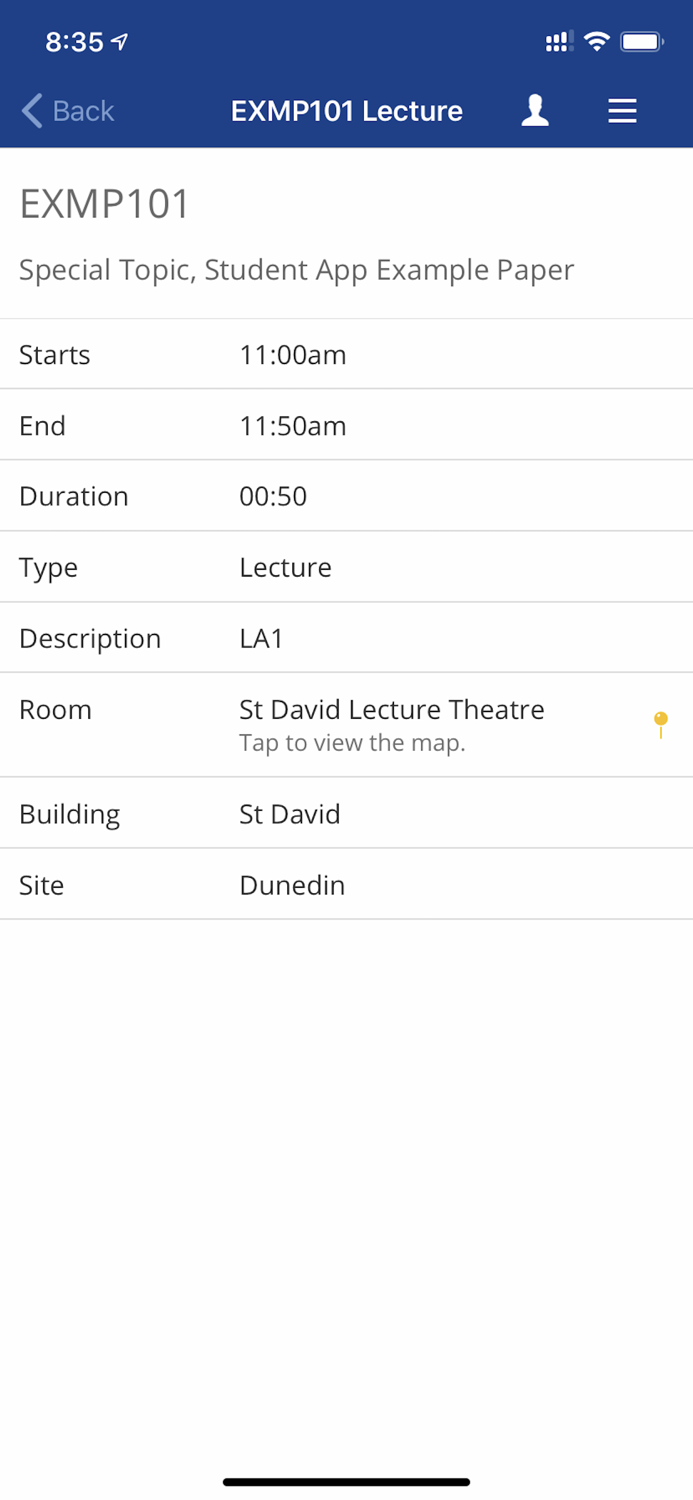Tap the Type Lecture row
693x1500 pixels.
coord(346,567)
